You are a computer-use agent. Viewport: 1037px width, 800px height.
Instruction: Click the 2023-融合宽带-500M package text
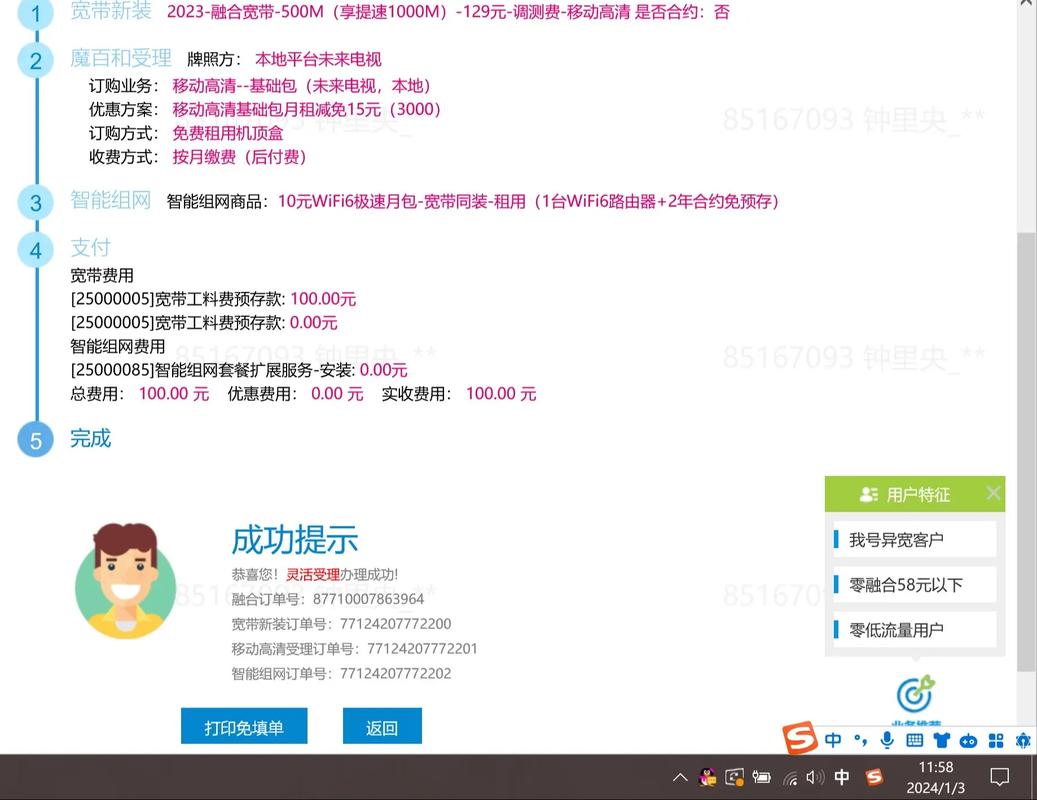point(448,11)
